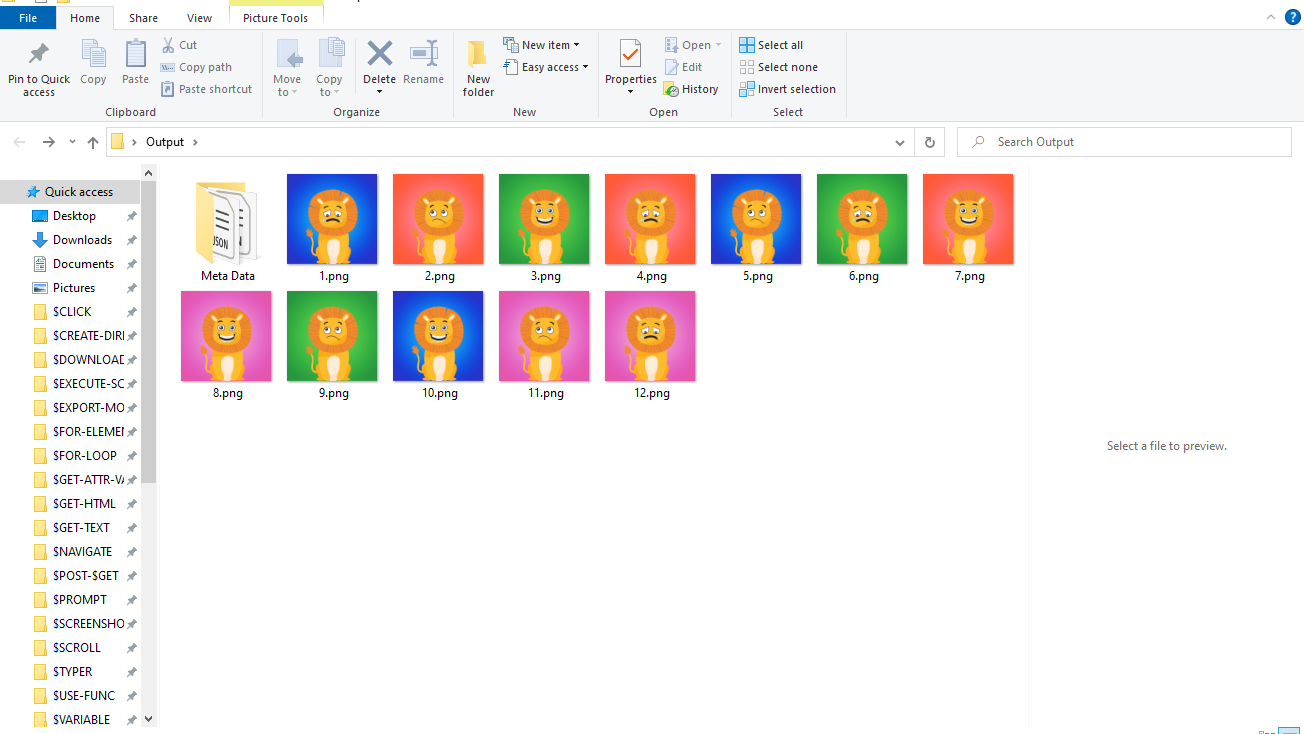Create a New folder from ribbon
This screenshot has width=1304, height=734.
pos(478,68)
